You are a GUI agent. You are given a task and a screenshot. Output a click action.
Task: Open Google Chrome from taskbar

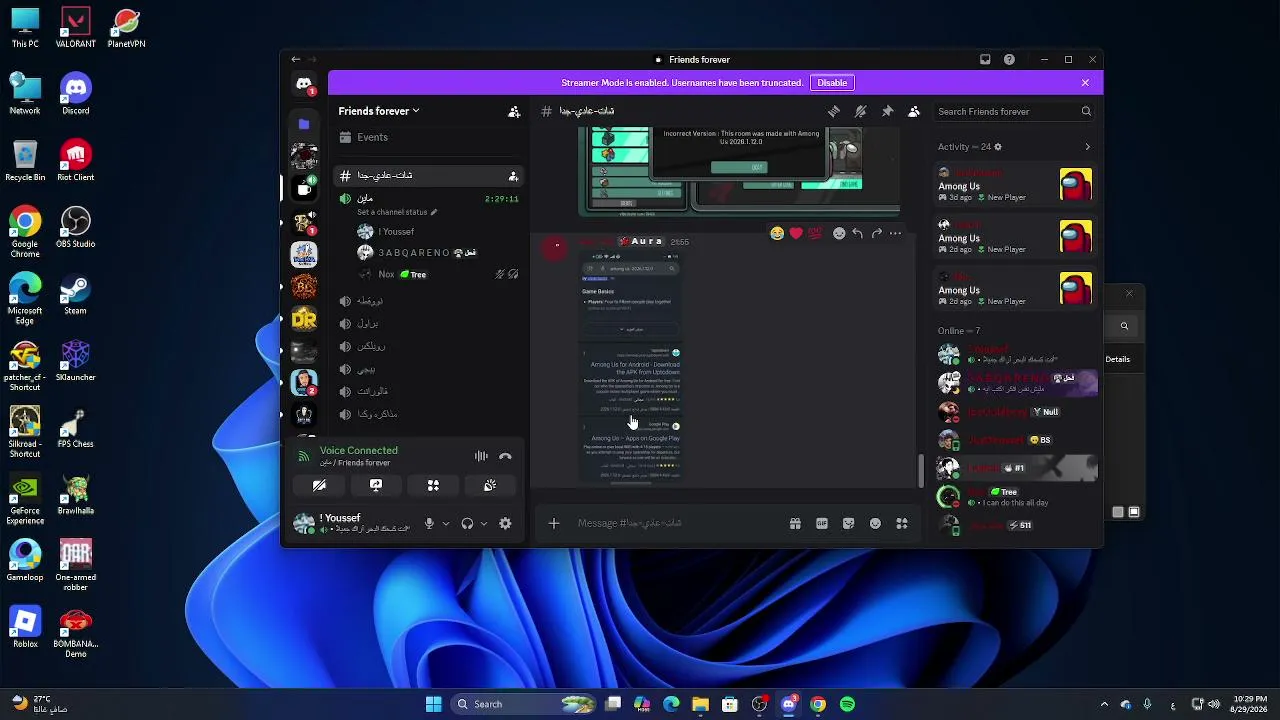818,704
